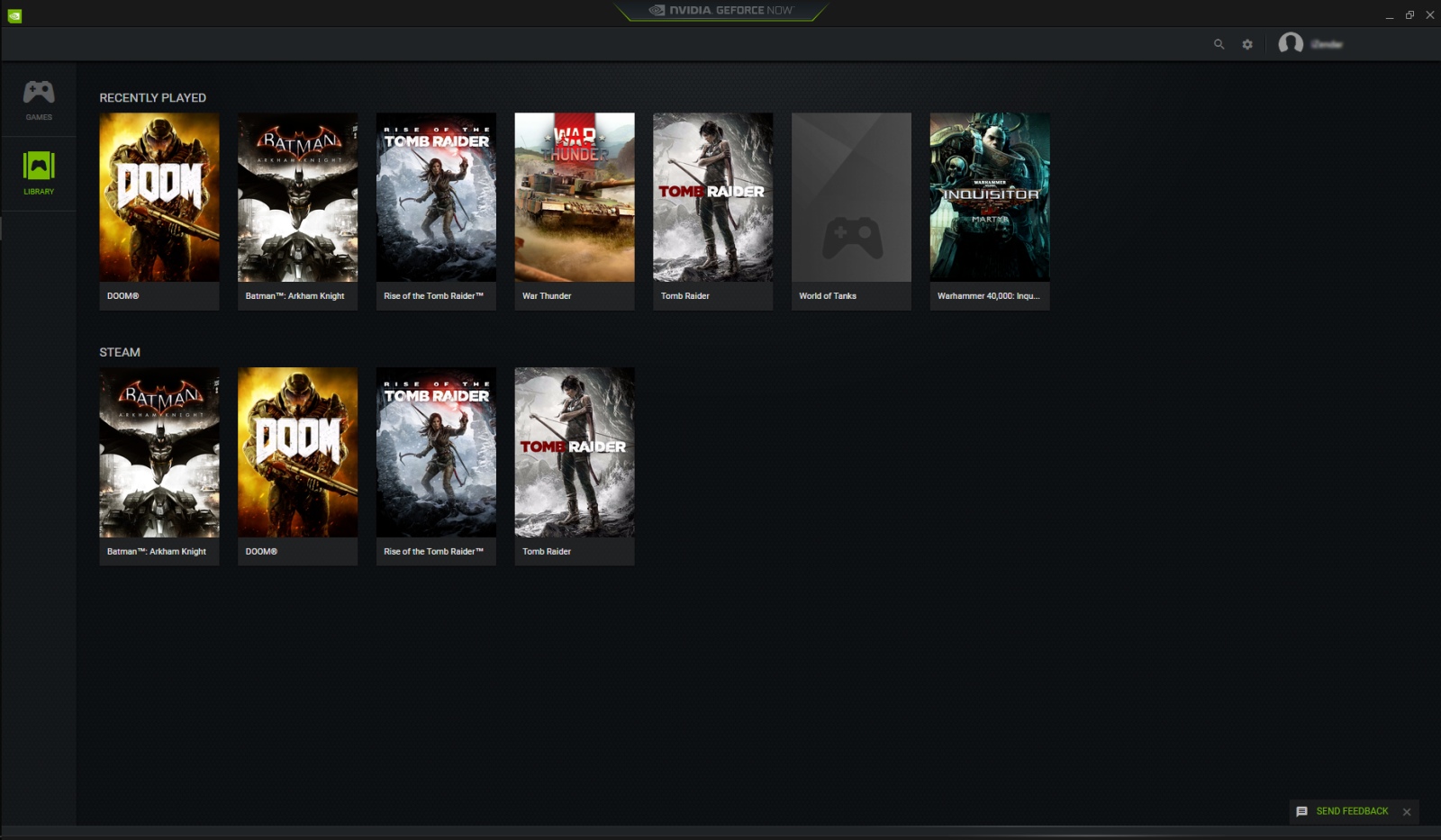The height and width of the screenshot is (840, 1441).
Task: Launch DOOM from Recently Played
Action: point(159,212)
